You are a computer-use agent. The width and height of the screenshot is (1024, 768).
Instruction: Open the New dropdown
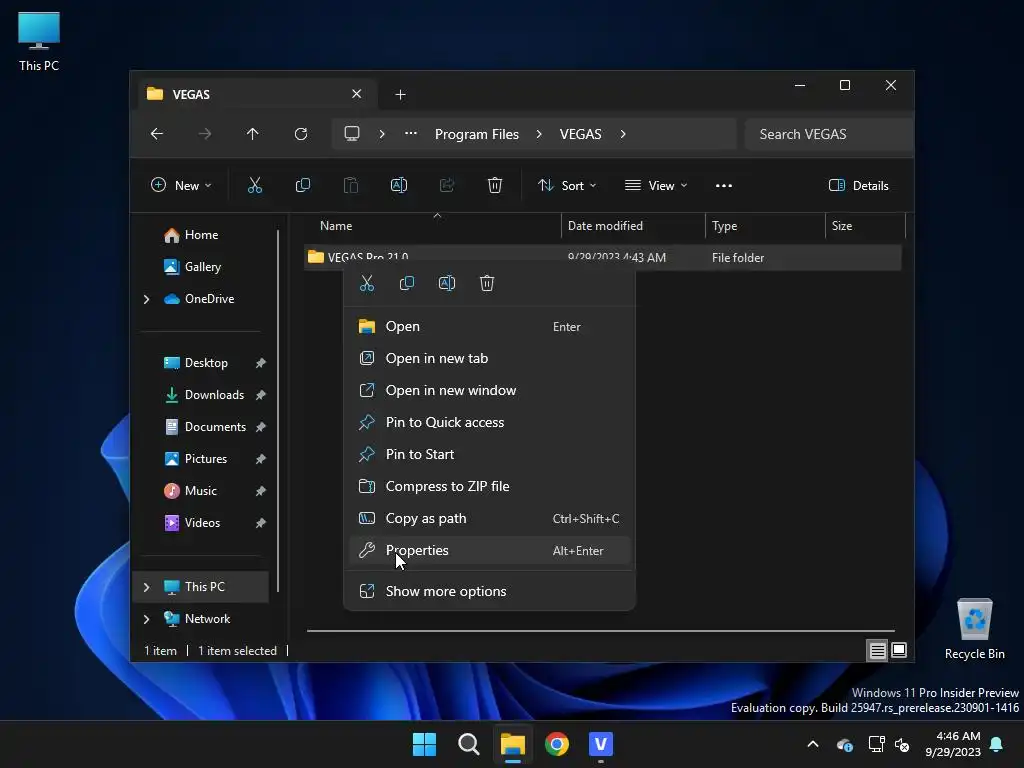coord(182,185)
